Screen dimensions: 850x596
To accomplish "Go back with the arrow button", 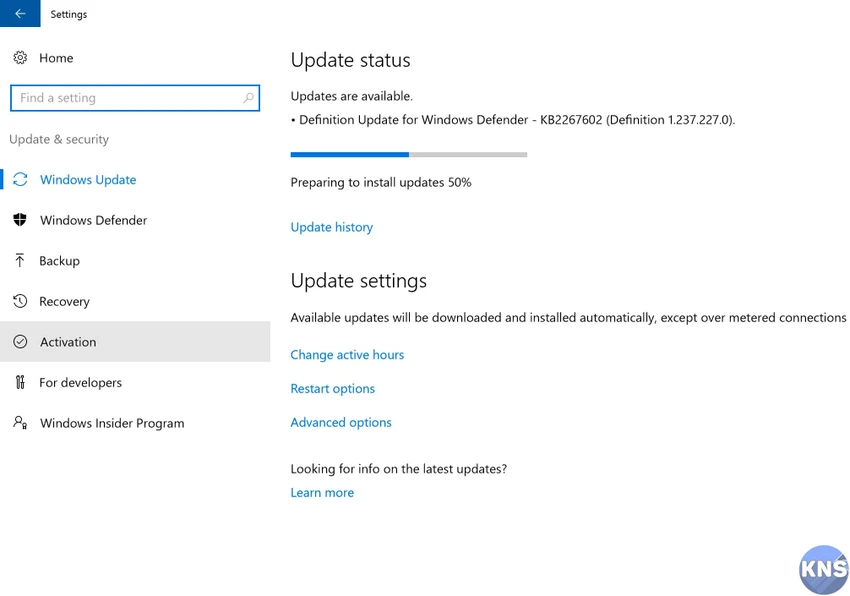I will pos(20,14).
